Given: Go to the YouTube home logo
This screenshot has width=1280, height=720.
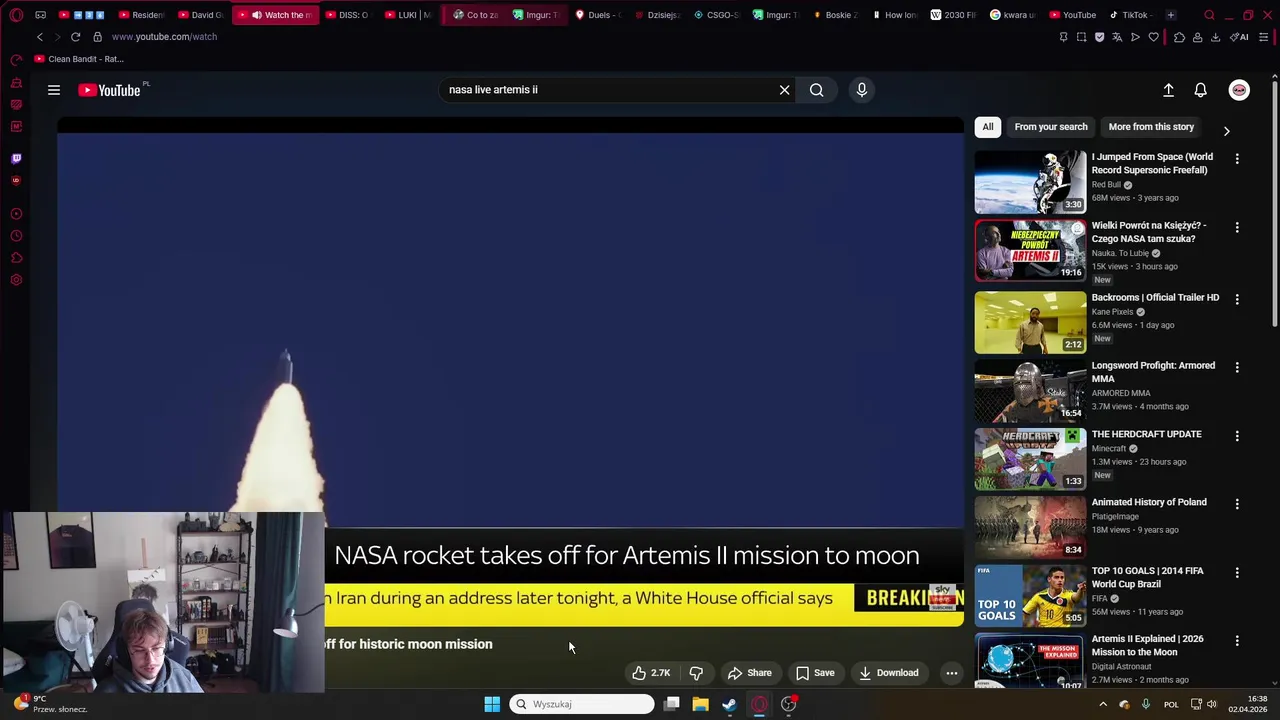Looking at the screenshot, I should point(109,90).
